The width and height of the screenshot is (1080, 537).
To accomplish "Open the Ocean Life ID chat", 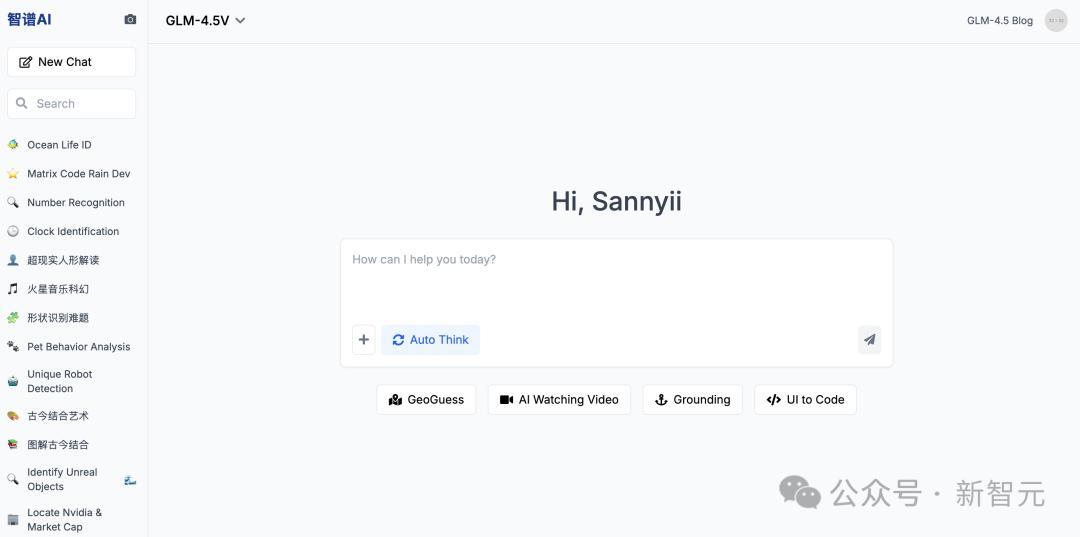I will [x=59, y=145].
